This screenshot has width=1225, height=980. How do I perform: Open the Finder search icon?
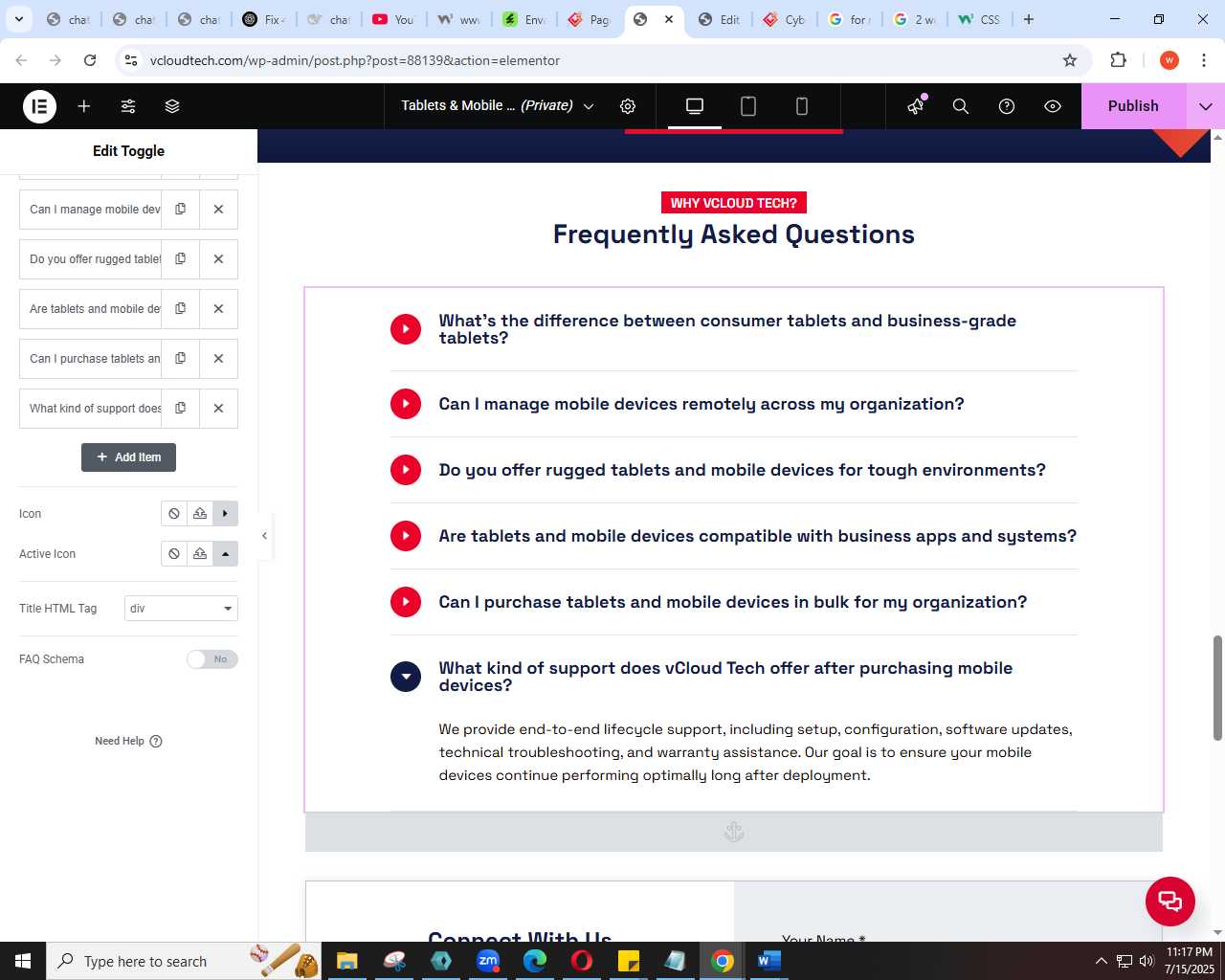coord(961,106)
